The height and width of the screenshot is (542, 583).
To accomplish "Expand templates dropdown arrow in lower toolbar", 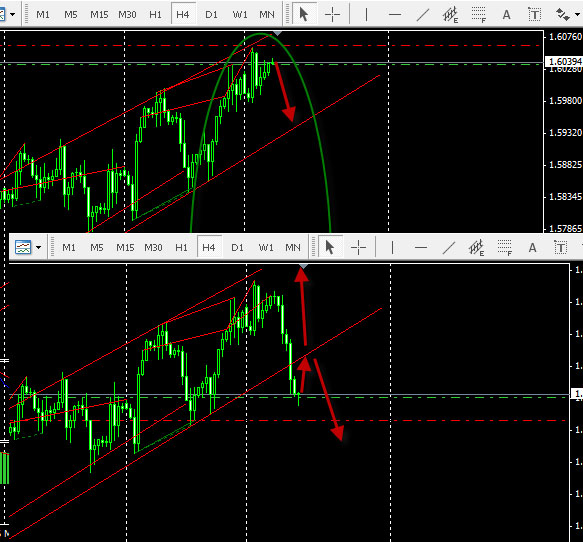I will click(38, 247).
